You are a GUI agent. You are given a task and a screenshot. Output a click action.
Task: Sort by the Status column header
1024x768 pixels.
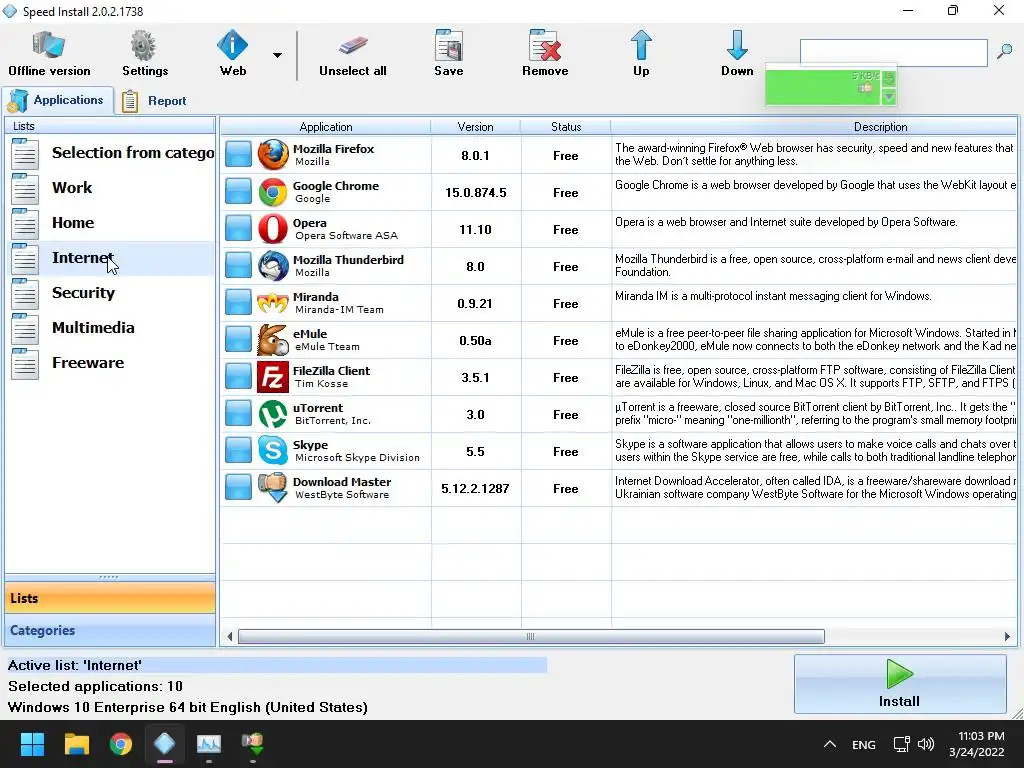(566, 127)
